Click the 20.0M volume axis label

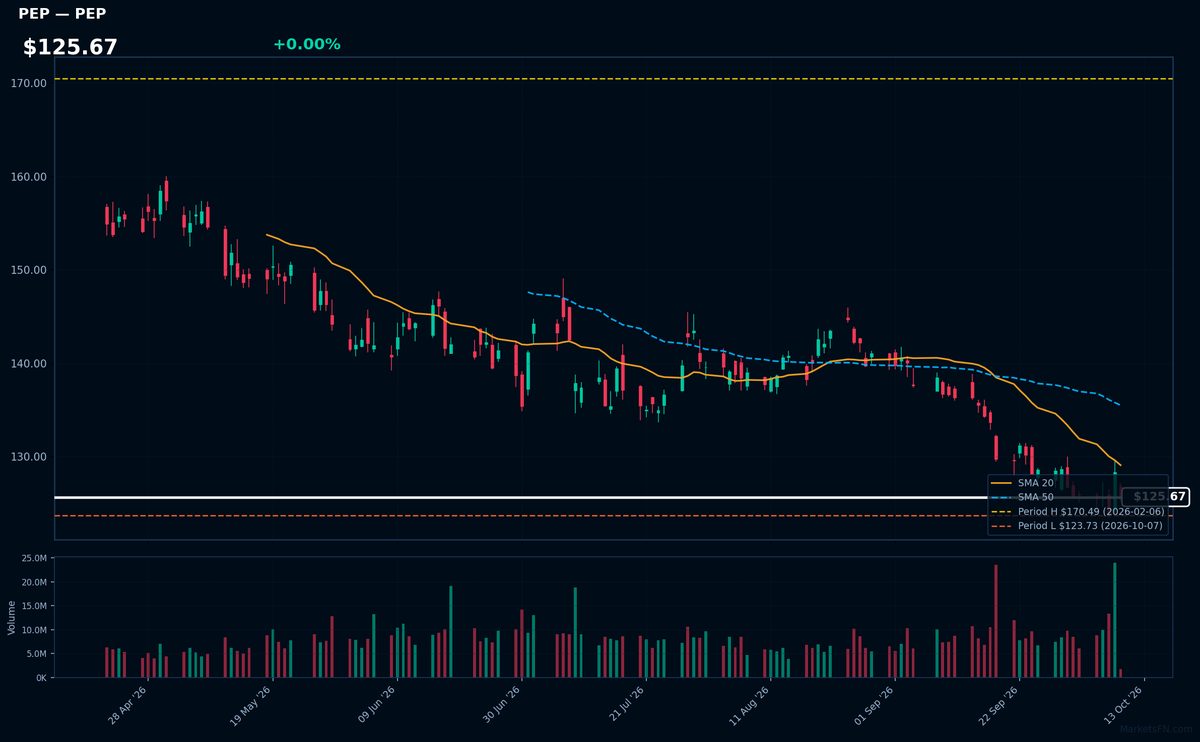coord(33,582)
